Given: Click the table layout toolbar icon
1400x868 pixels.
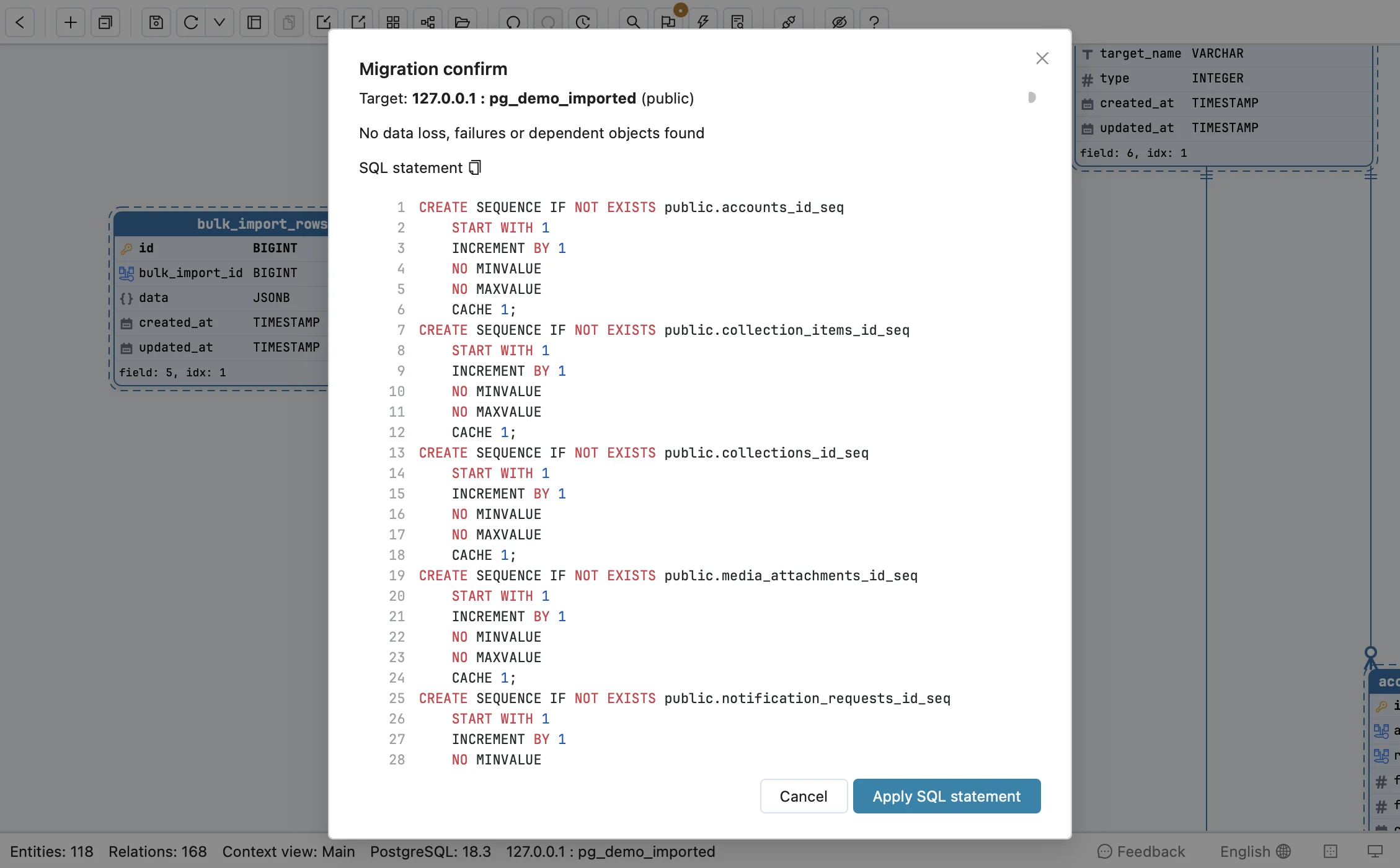Looking at the screenshot, I should 254,22.
